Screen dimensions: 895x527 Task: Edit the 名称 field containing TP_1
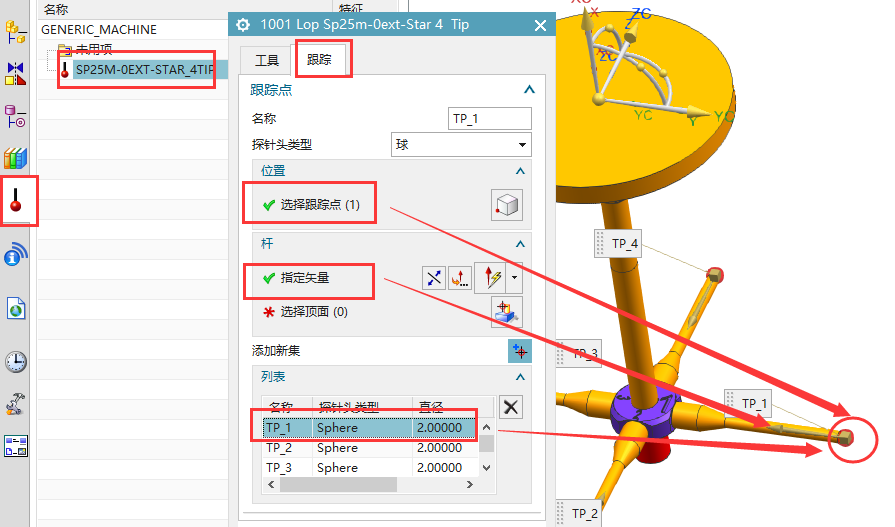[x=490, y=119]
